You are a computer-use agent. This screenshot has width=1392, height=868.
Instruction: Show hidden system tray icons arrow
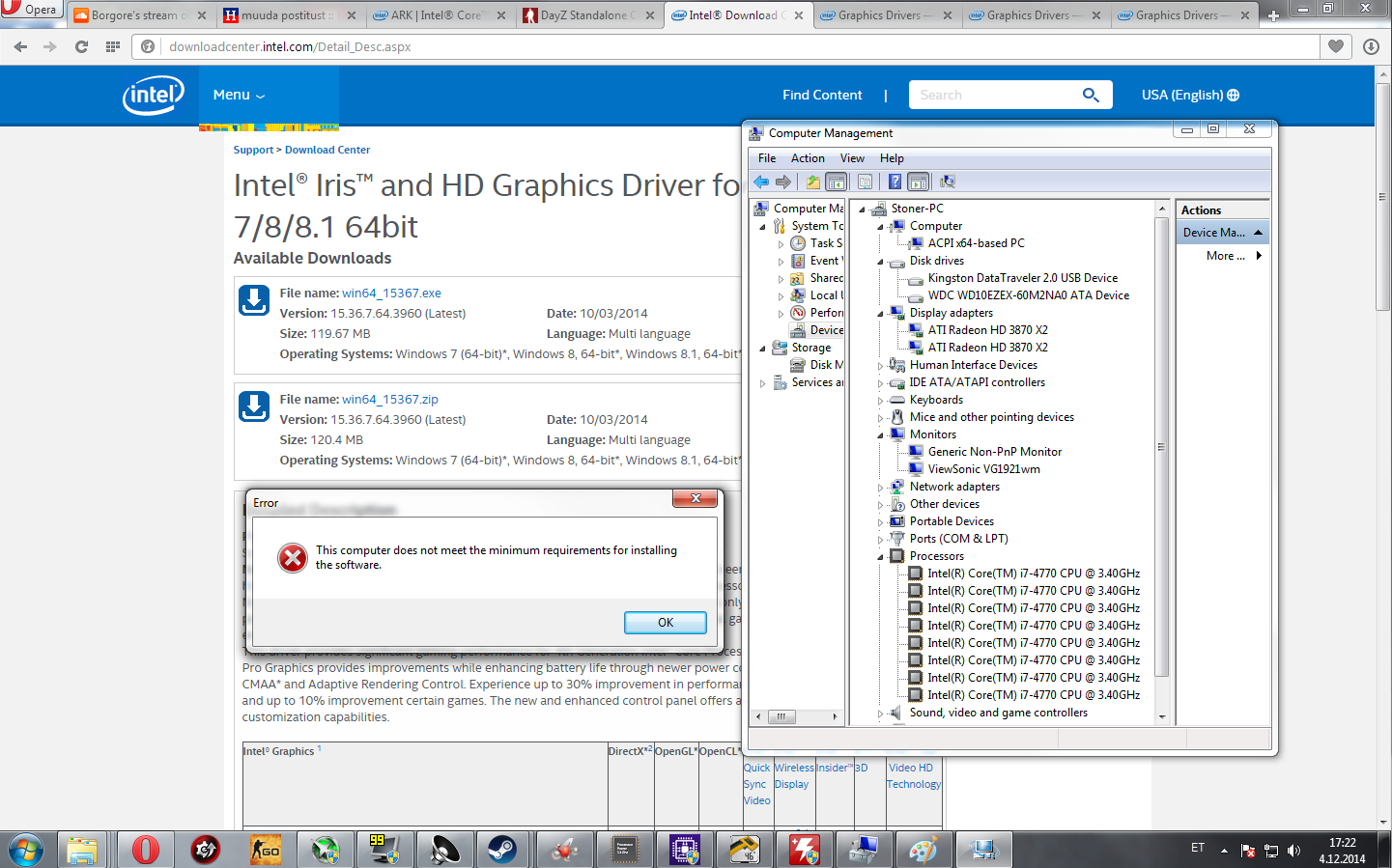click(x=1224, y=851)
